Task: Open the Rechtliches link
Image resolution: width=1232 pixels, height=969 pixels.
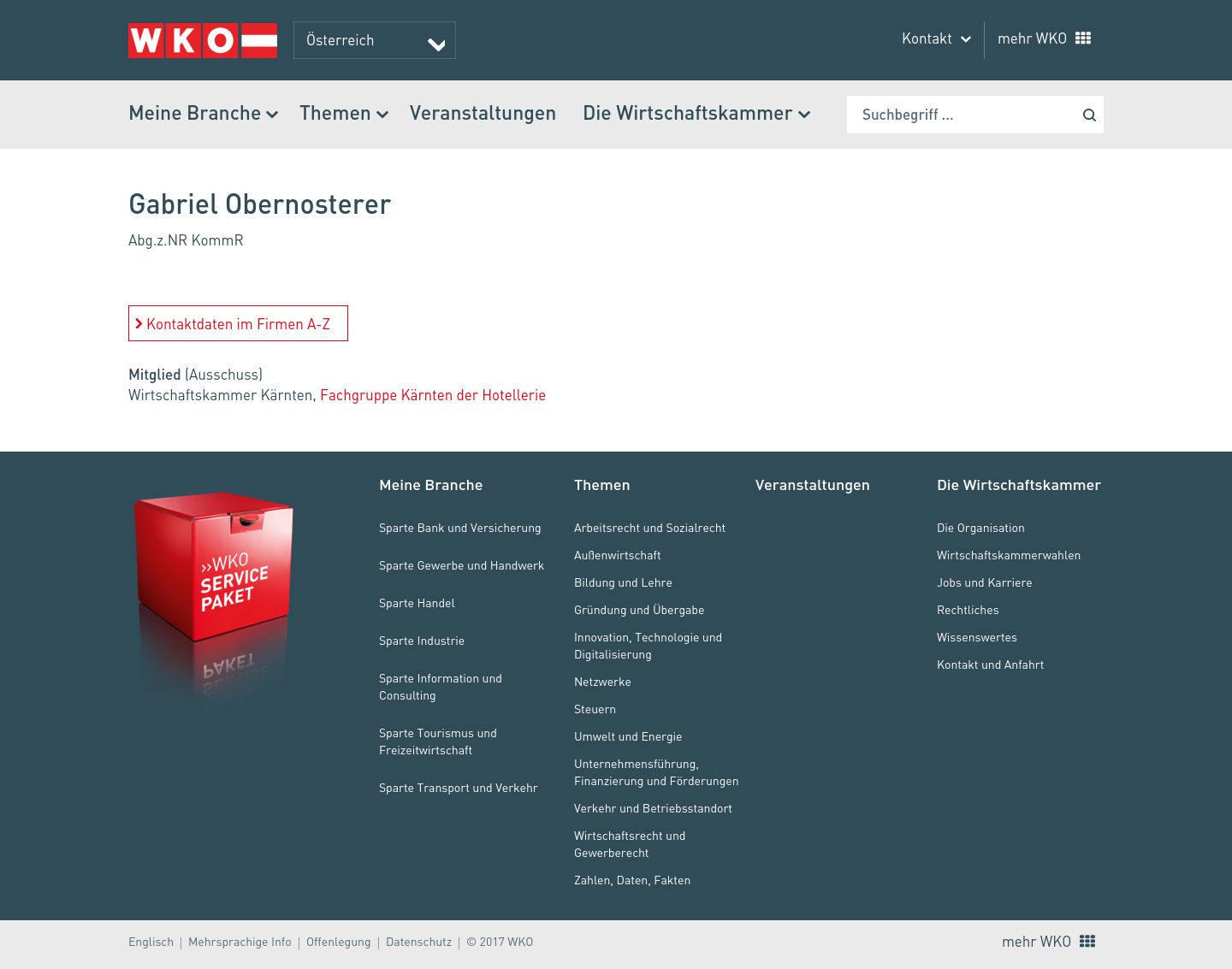Action: 968,610
